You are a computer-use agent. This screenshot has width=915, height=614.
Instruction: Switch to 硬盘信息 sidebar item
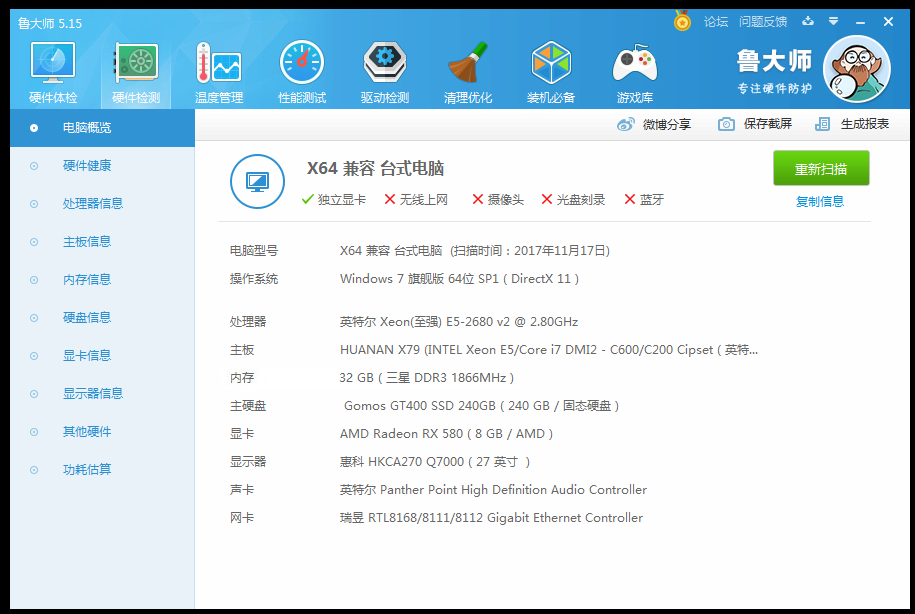(102, 318)
